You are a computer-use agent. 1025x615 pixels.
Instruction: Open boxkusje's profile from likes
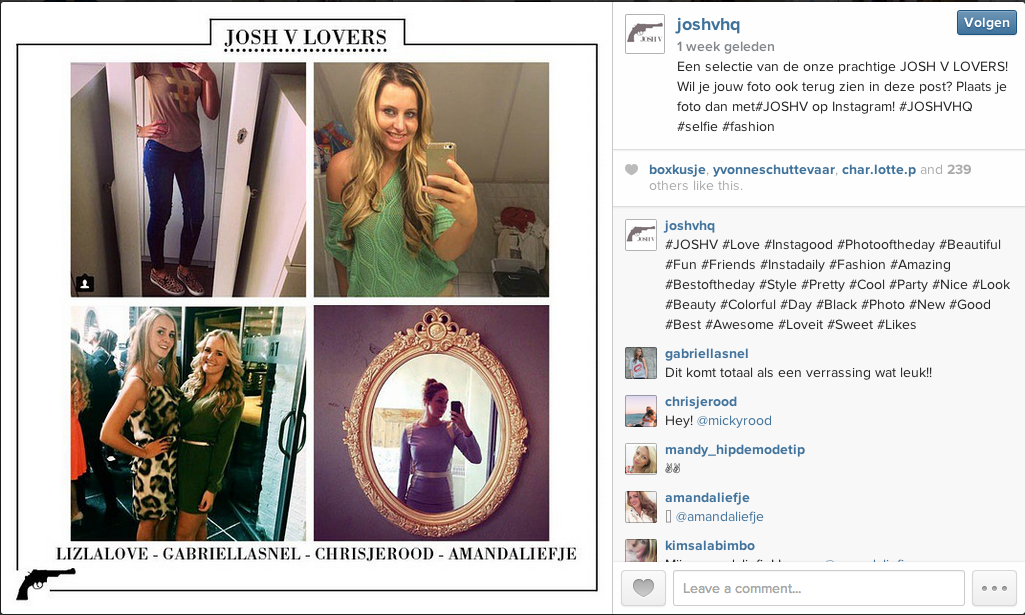point(677,169)
